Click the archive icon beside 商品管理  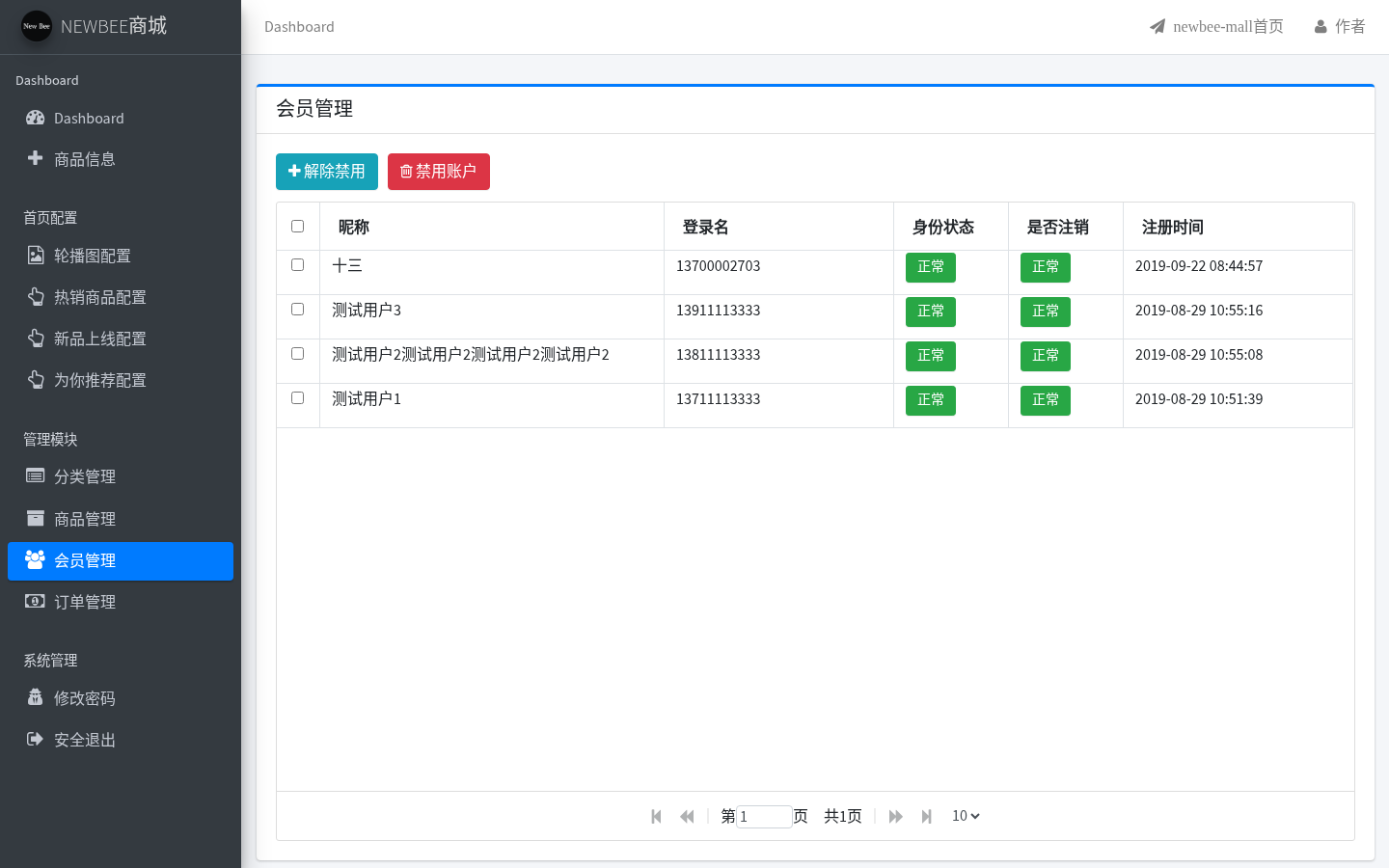[x=36, y=518]
